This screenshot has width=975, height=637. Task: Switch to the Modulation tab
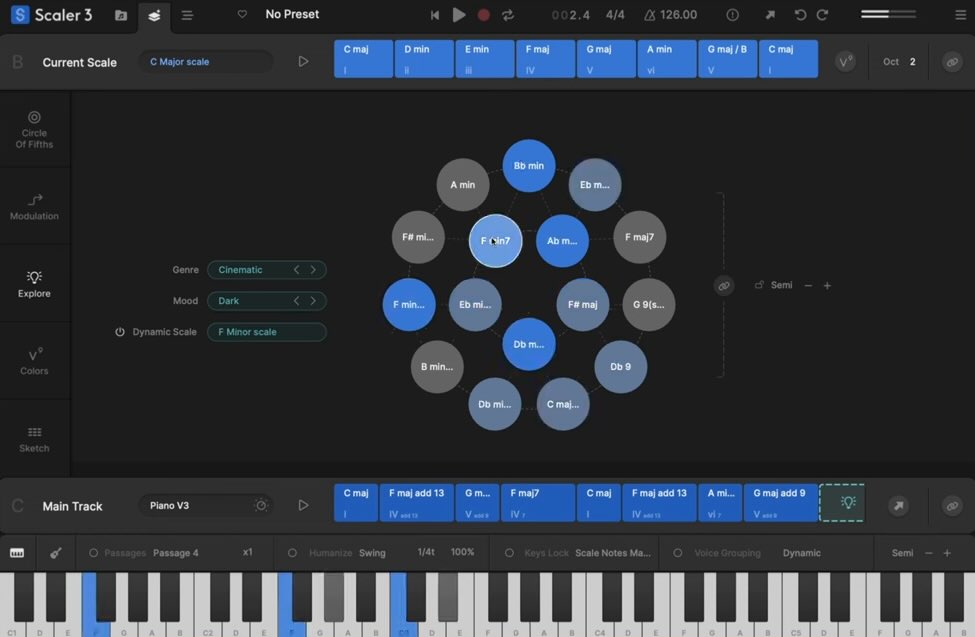(x=34, y=207)
